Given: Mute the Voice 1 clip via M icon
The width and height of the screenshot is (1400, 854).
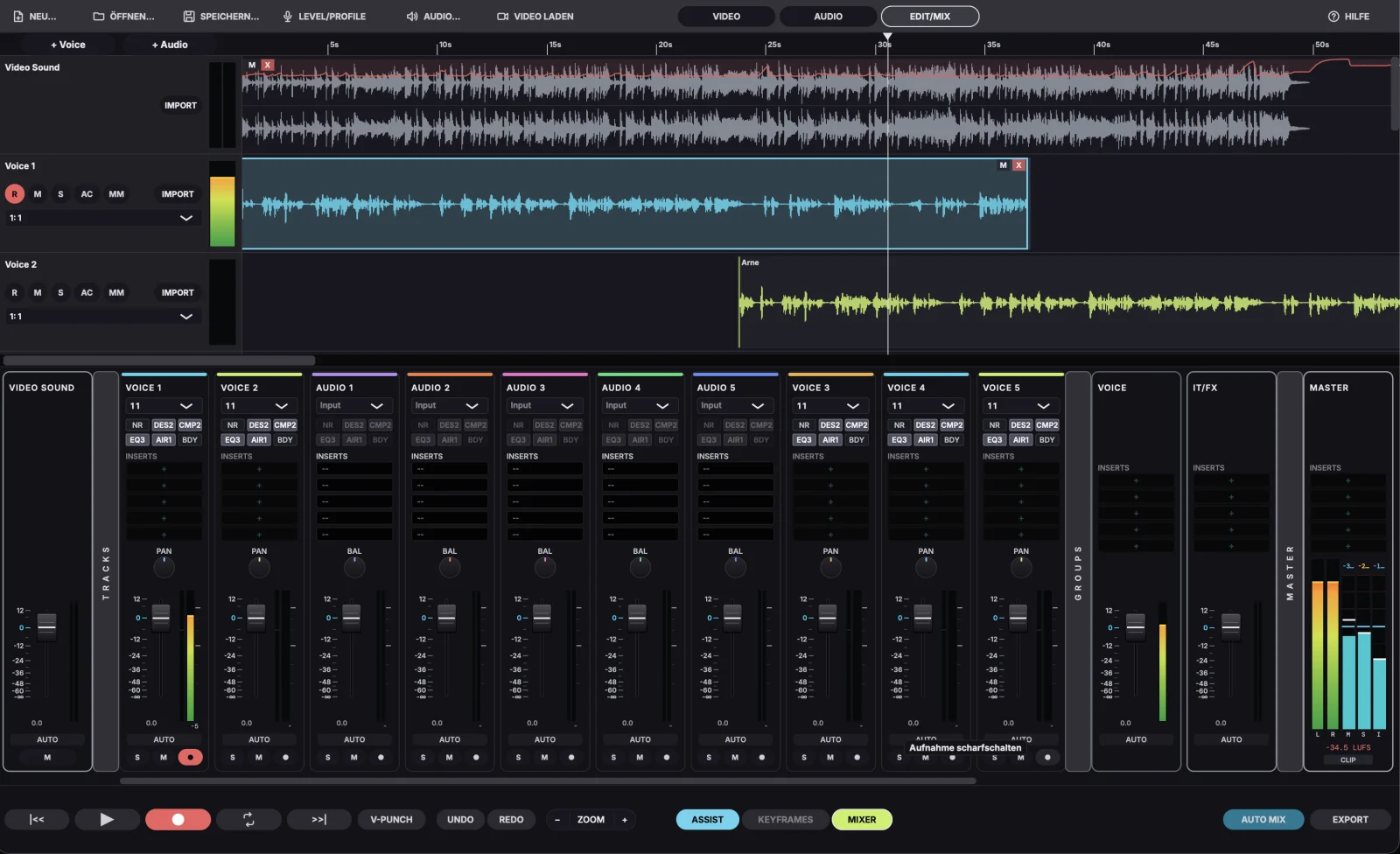Looking at the screenshot, I should [x=1003, y=165].
